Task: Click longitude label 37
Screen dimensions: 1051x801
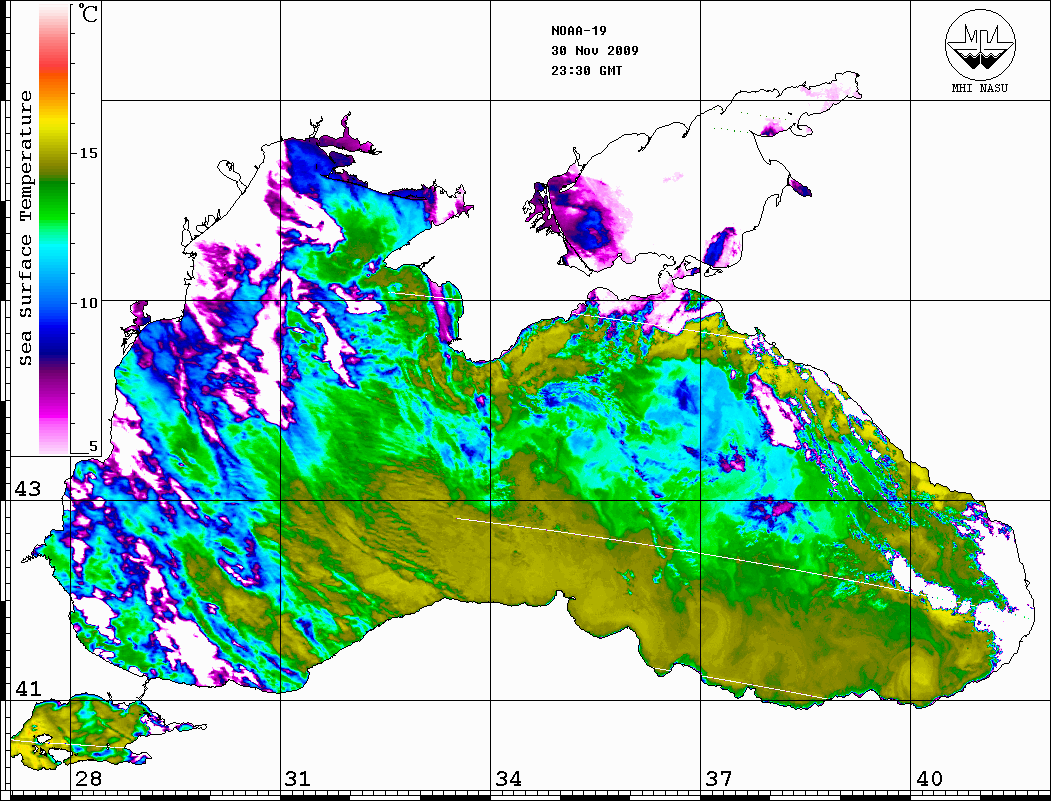Action: [x=719, y=779]
